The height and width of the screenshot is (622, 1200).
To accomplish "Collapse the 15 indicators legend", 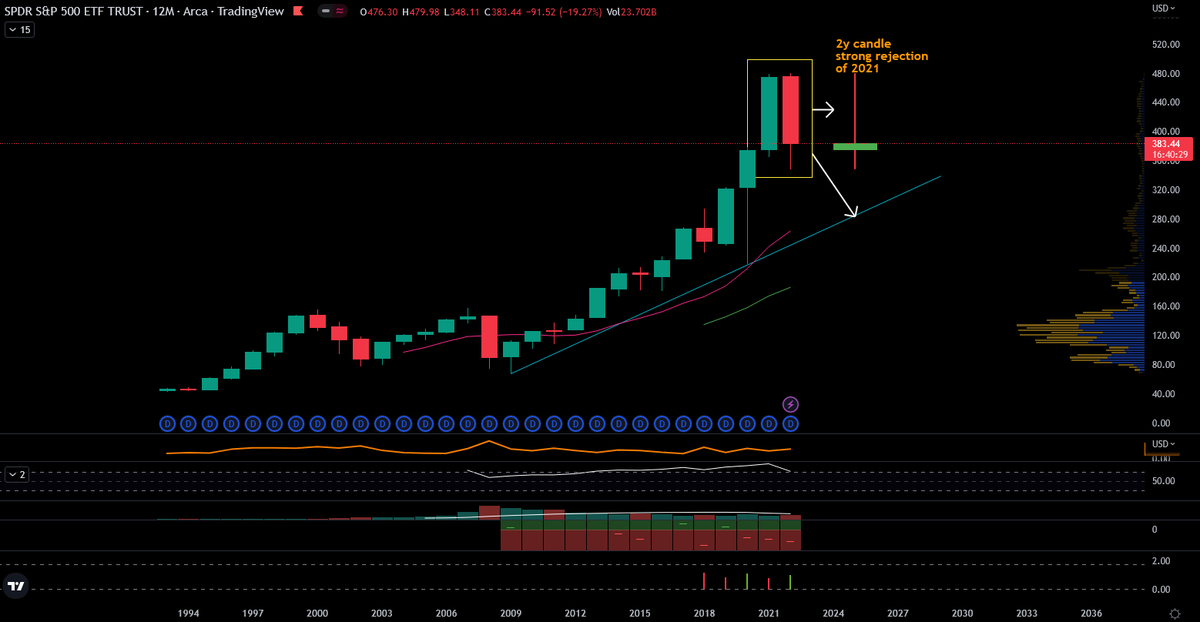I will coord(19,30).
